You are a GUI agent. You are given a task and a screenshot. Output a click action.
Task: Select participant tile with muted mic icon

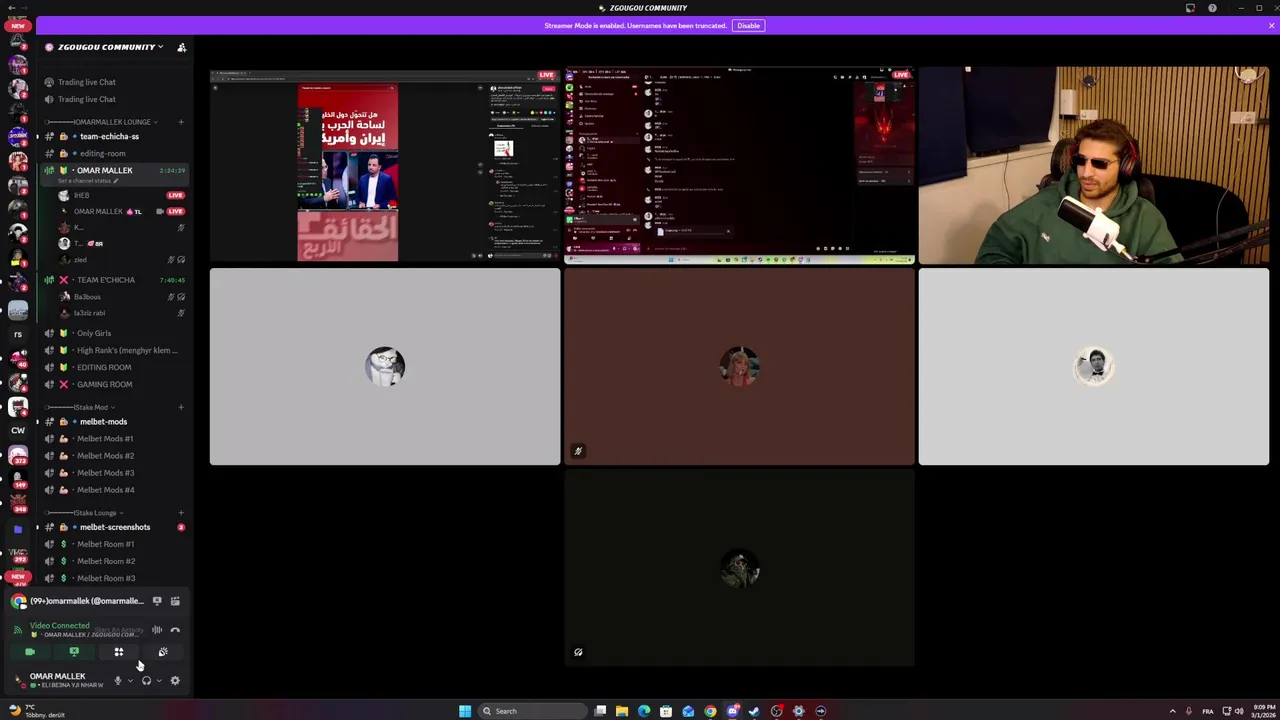coord(740,367)
